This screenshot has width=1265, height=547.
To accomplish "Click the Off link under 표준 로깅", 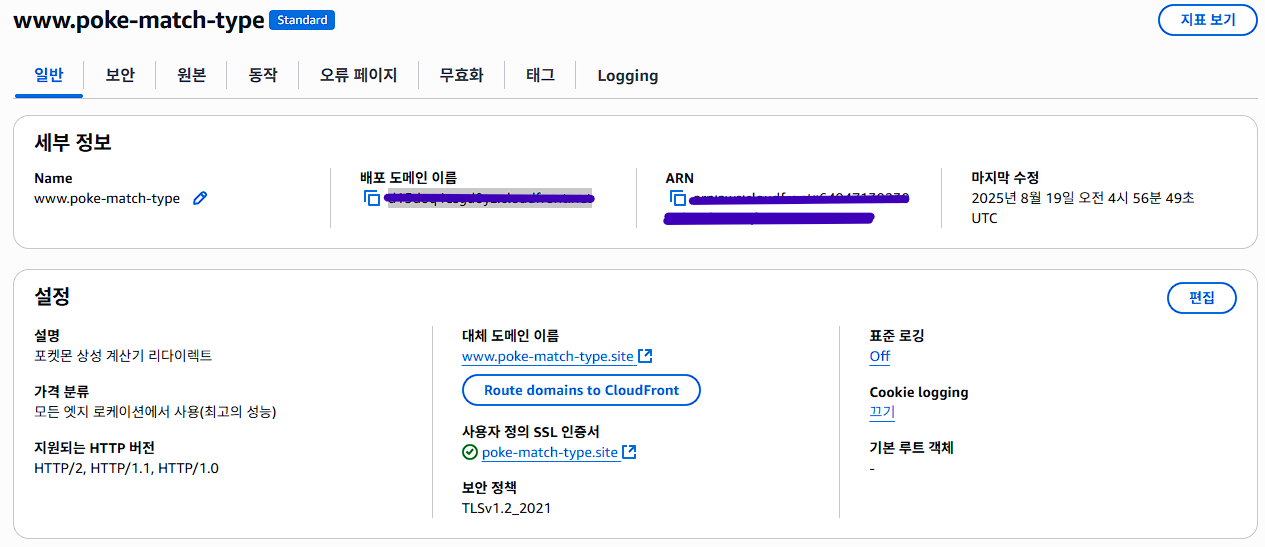I will pyautogui.click(x=879, y=356).
